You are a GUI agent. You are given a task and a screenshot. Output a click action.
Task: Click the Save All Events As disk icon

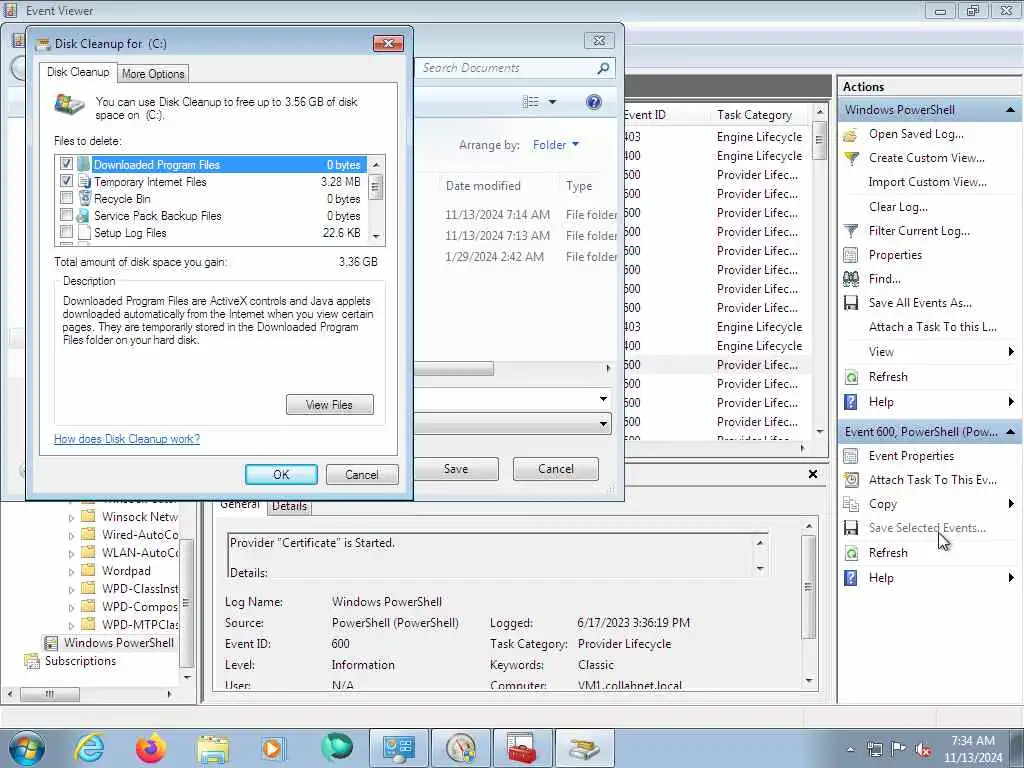[x=850, y=303]
